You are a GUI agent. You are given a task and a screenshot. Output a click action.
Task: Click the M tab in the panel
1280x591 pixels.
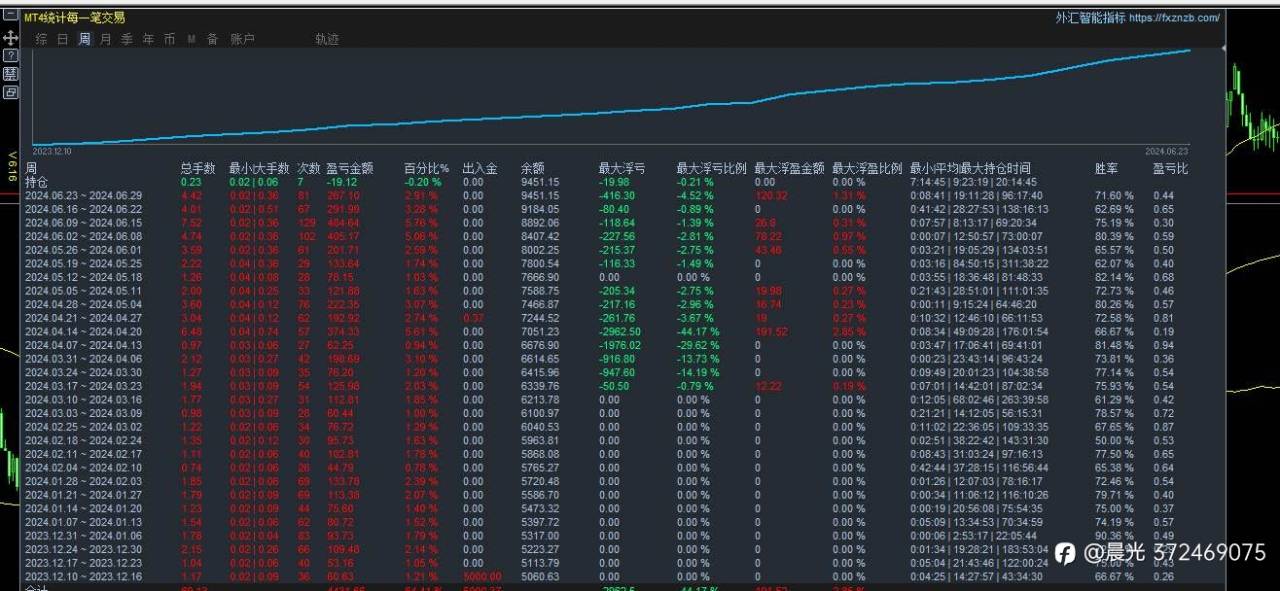[x=191, y=39]
